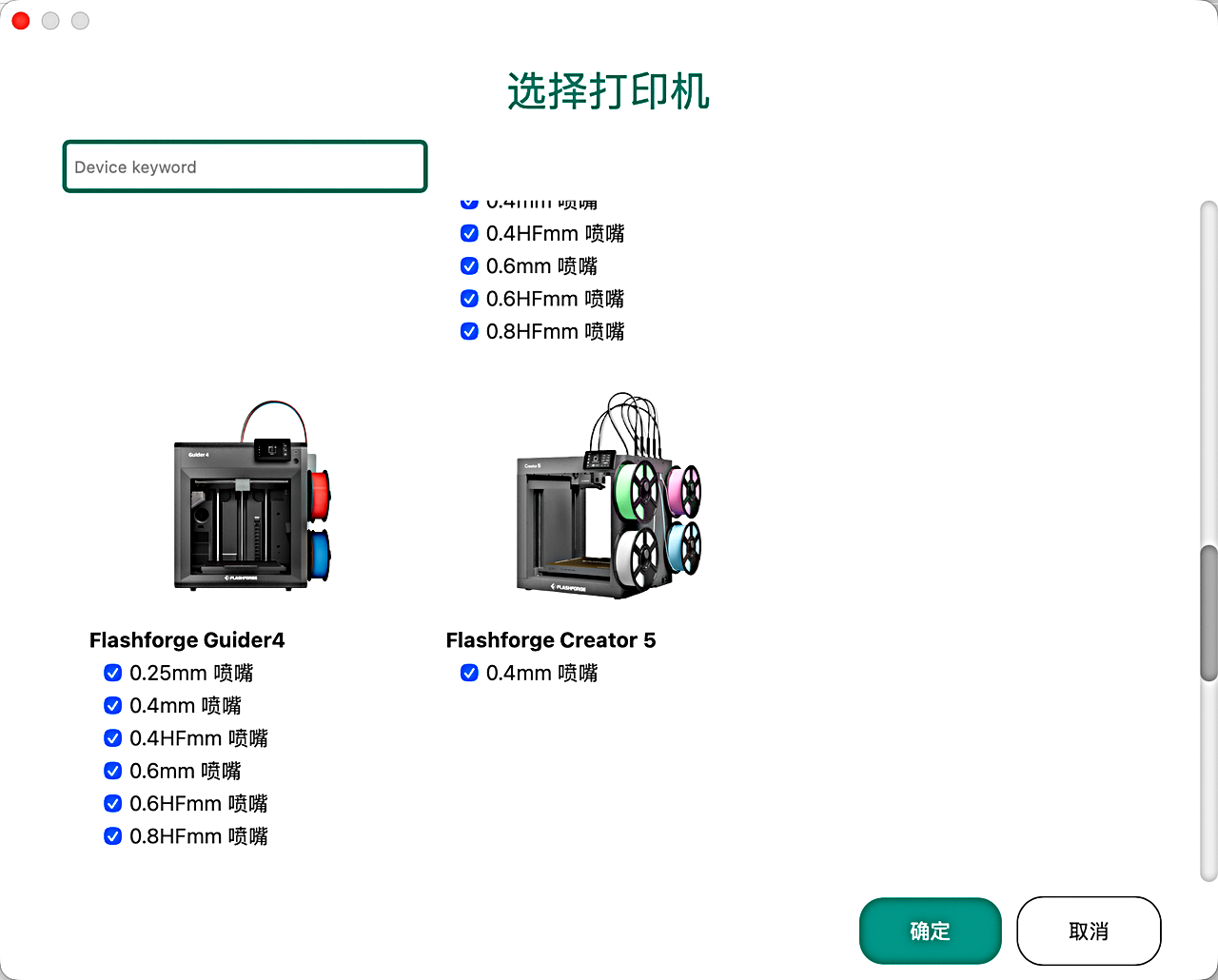Uncheck 0.8HFmm nozzle above the Creator 5 image
Screen dimensions: 1218x980
[469, 331]
